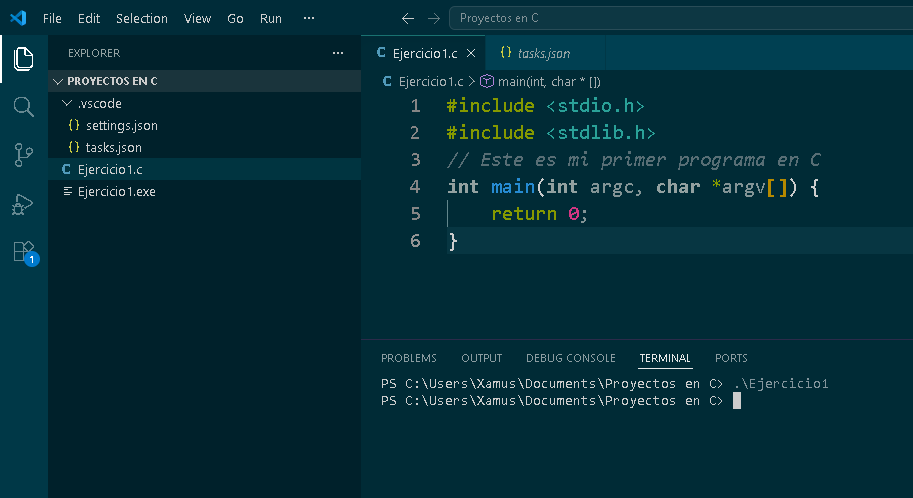Click the EXPLORER panel title
This screenshot has height=498, width=913.
coord(94,53)
